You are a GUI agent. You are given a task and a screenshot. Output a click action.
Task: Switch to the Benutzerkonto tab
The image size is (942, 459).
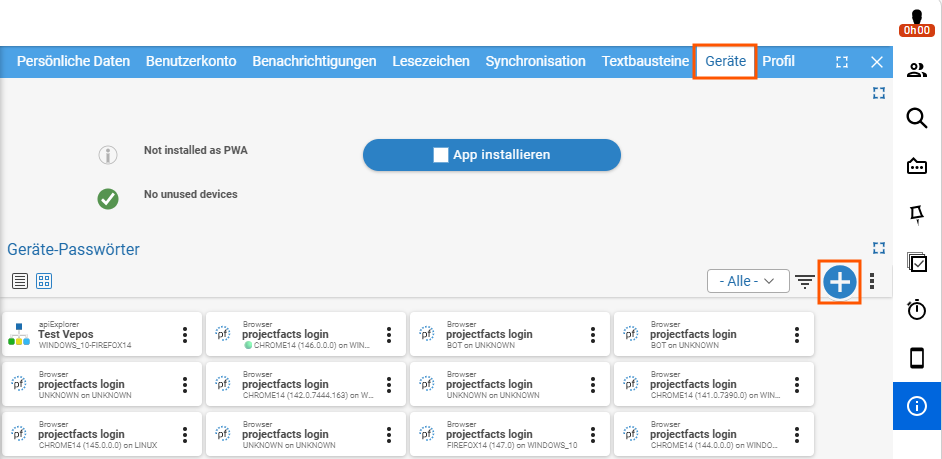click(191, 61)
